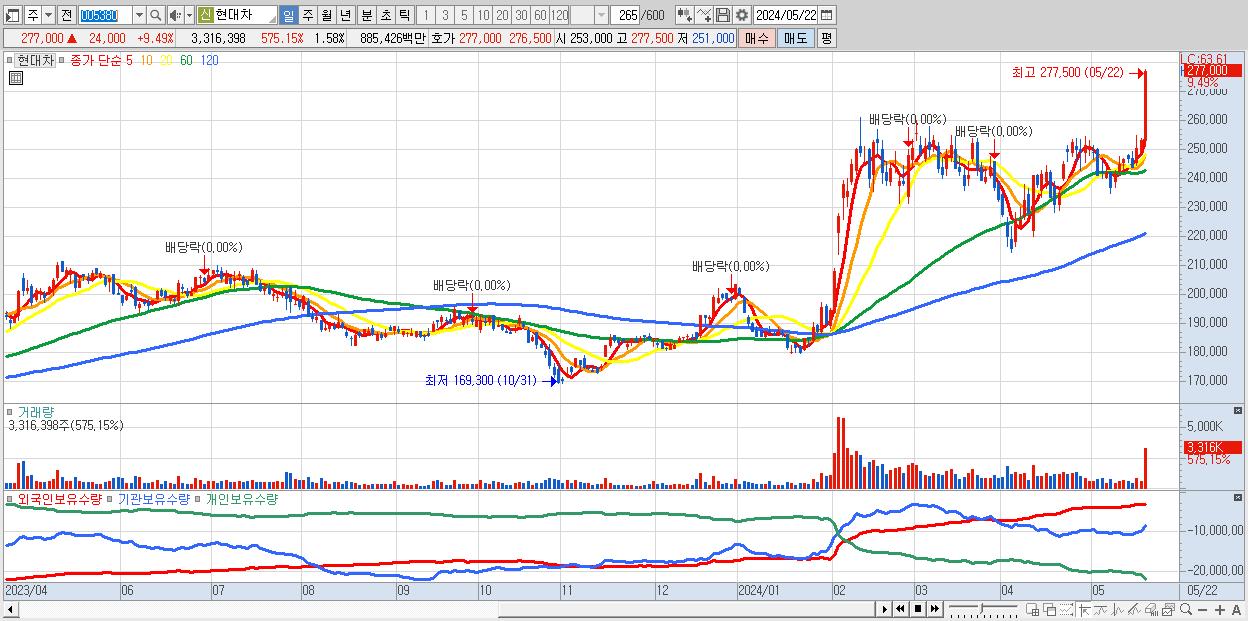
Task: Click the 기관보유수량 legend label
Action: 153,498
